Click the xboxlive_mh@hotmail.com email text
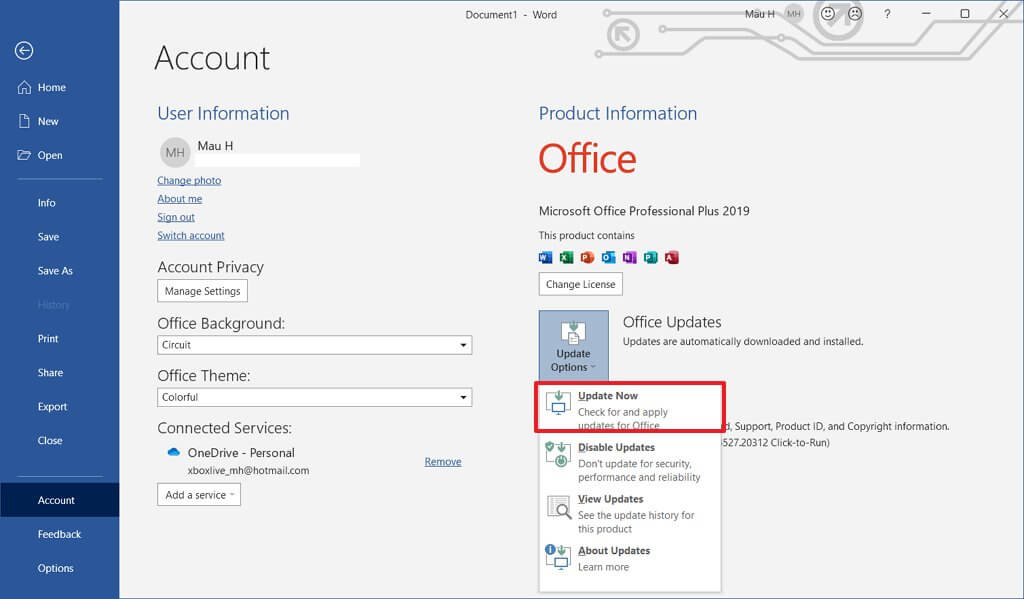Viewport: 1024px width, 599px height. (x=248, y=470)
